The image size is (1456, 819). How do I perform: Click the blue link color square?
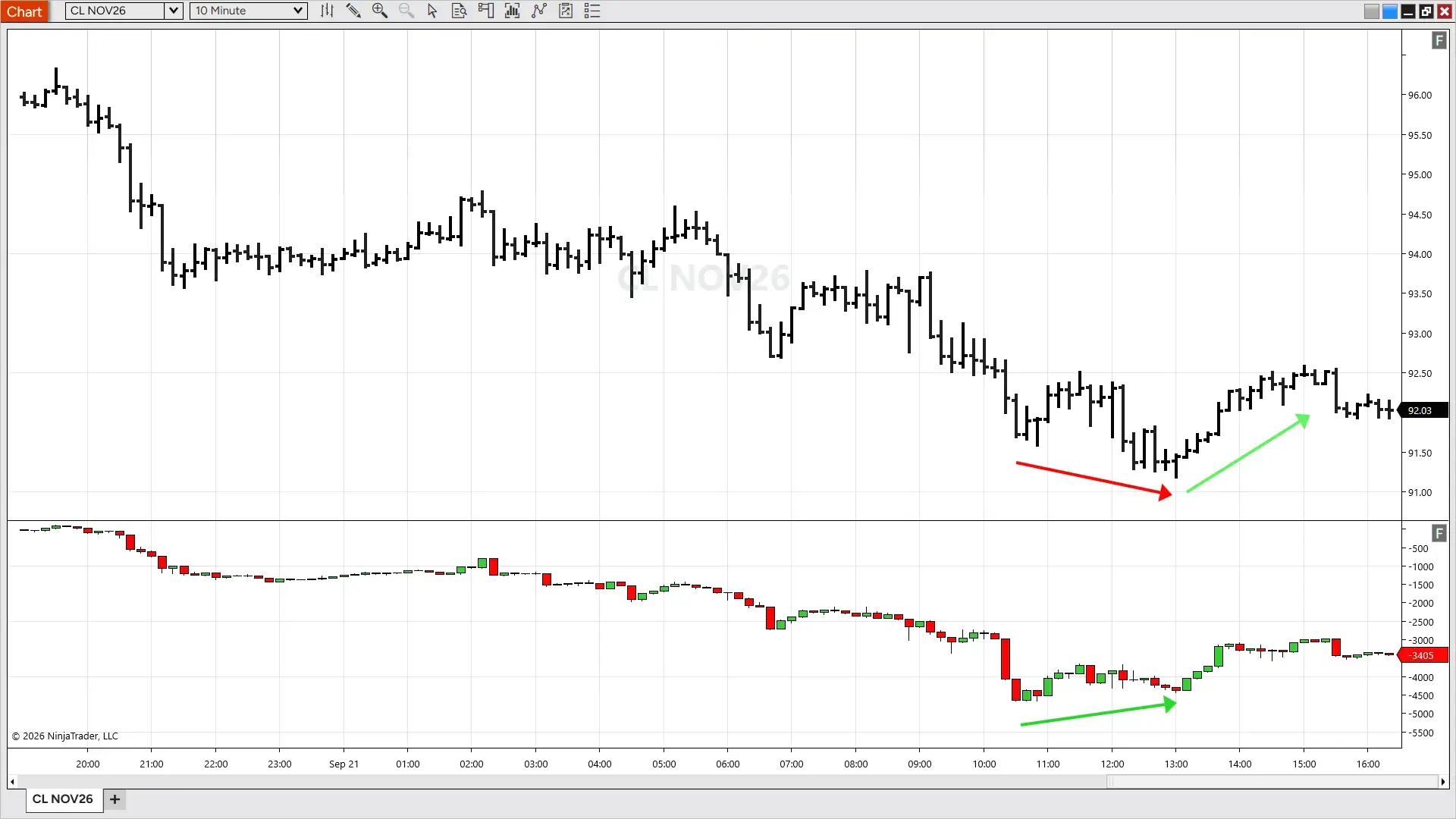click(x=1390, y=11)
